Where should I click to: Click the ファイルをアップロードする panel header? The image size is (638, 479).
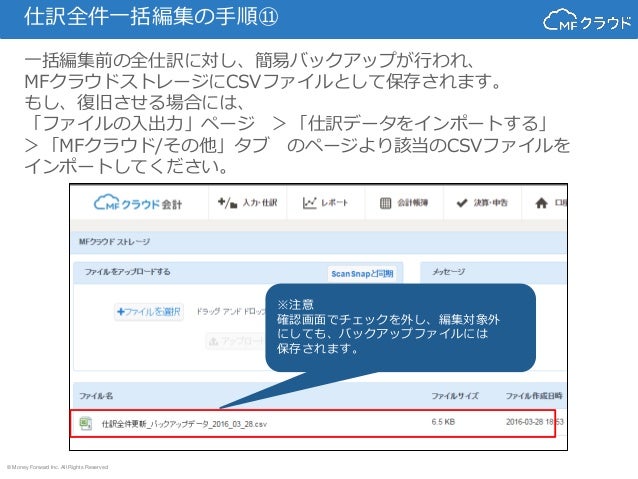(x=238, y=272)
